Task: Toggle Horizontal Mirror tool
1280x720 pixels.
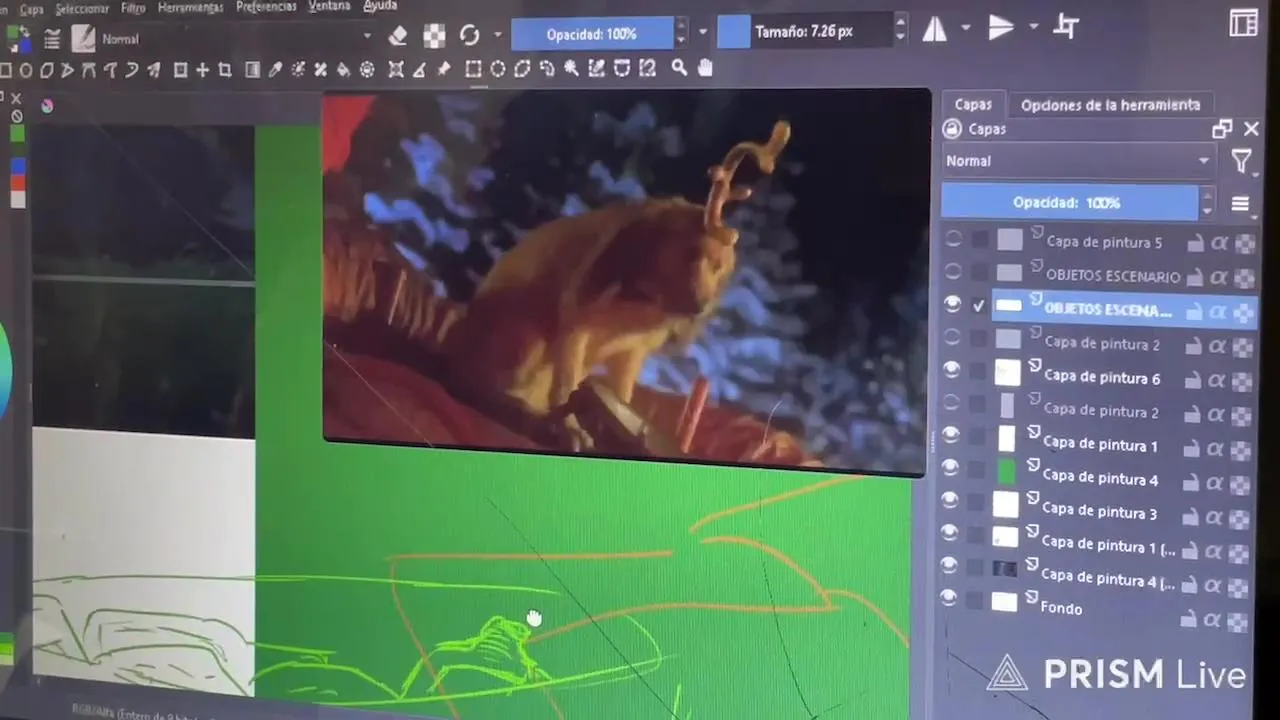Action: click(935, 30)
